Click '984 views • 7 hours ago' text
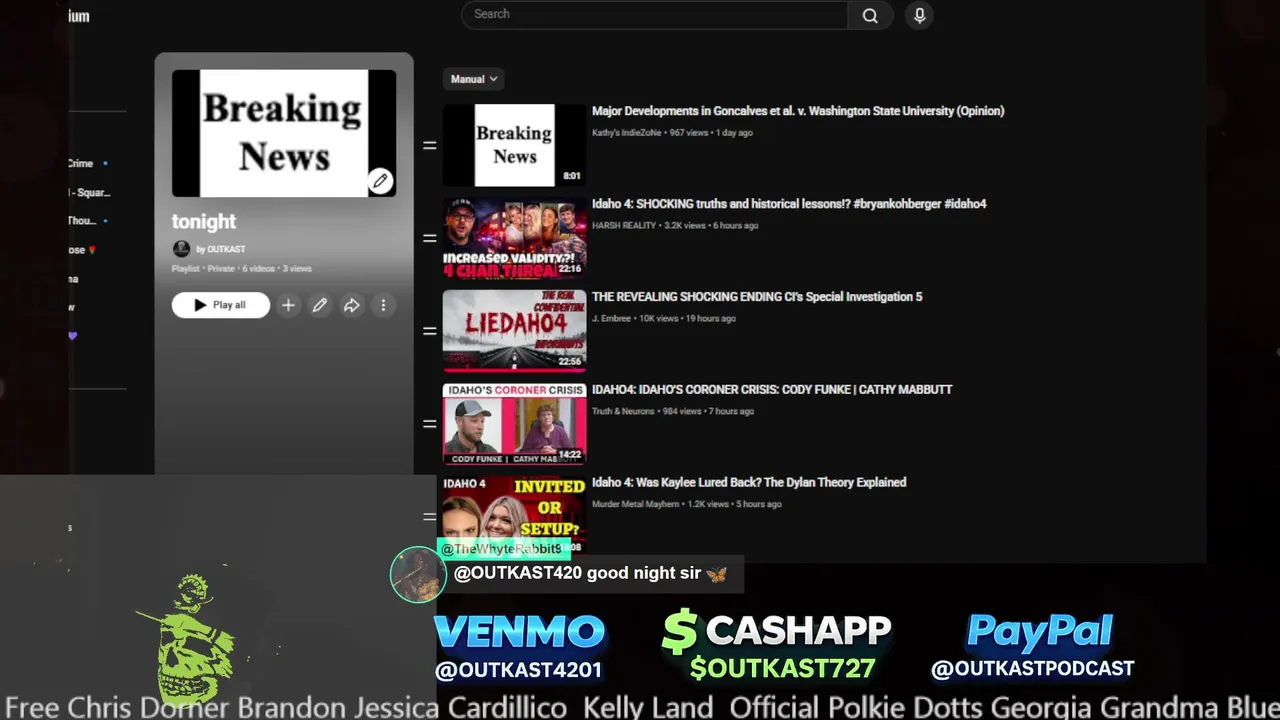 (x=708, y=411)
